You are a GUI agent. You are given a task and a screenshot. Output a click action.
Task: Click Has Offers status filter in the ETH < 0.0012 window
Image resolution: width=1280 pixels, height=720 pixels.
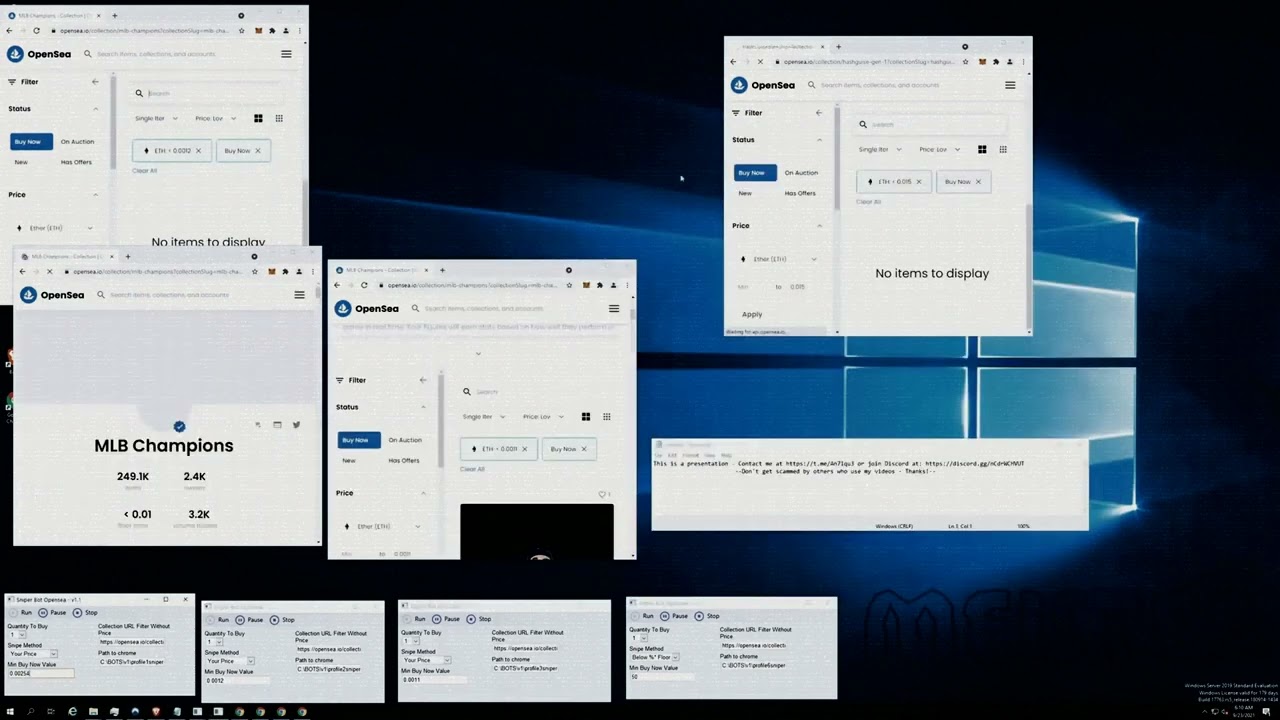[76, 162]
